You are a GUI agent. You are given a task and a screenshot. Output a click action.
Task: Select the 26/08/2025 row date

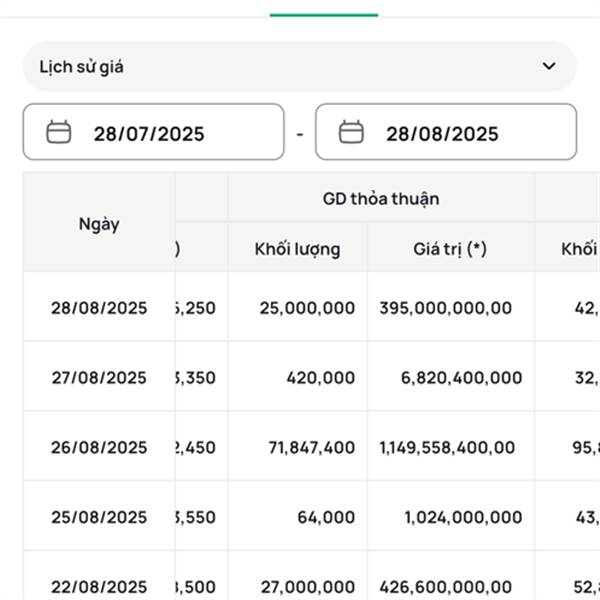pyautogui.click(x=99, y=447)
